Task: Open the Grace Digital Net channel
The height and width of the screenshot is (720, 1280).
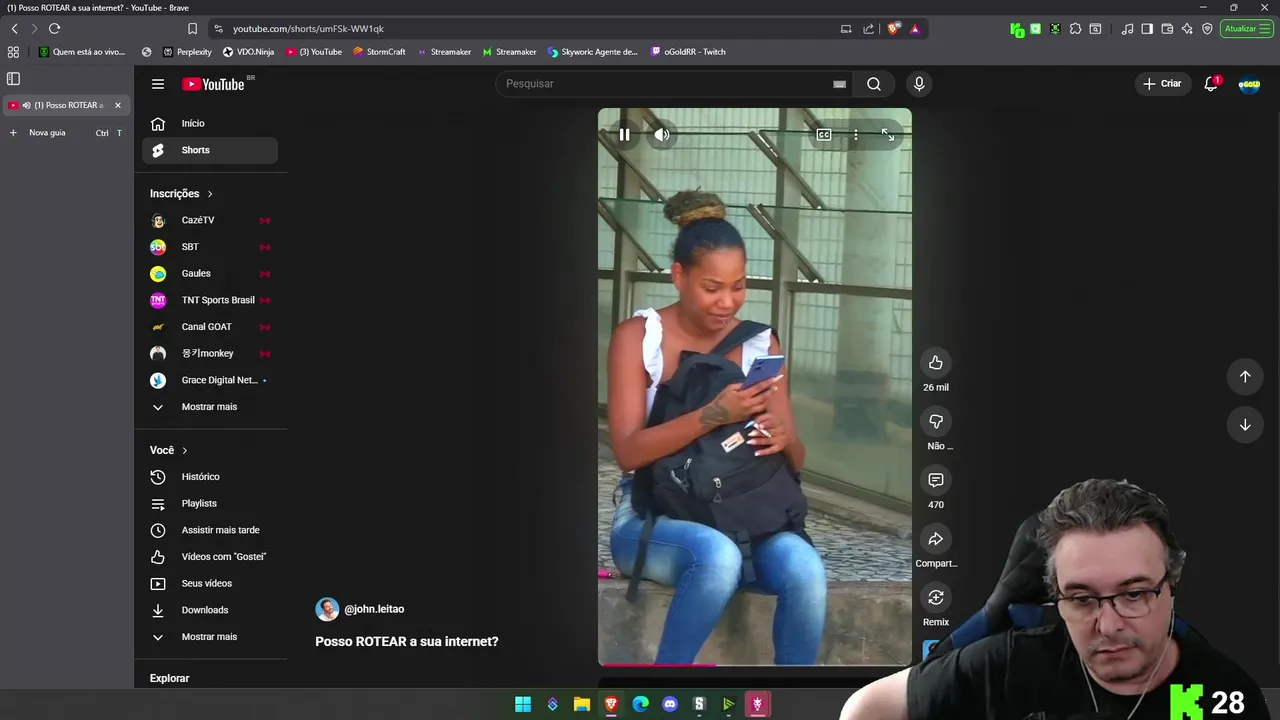Action: coord(210,380)
